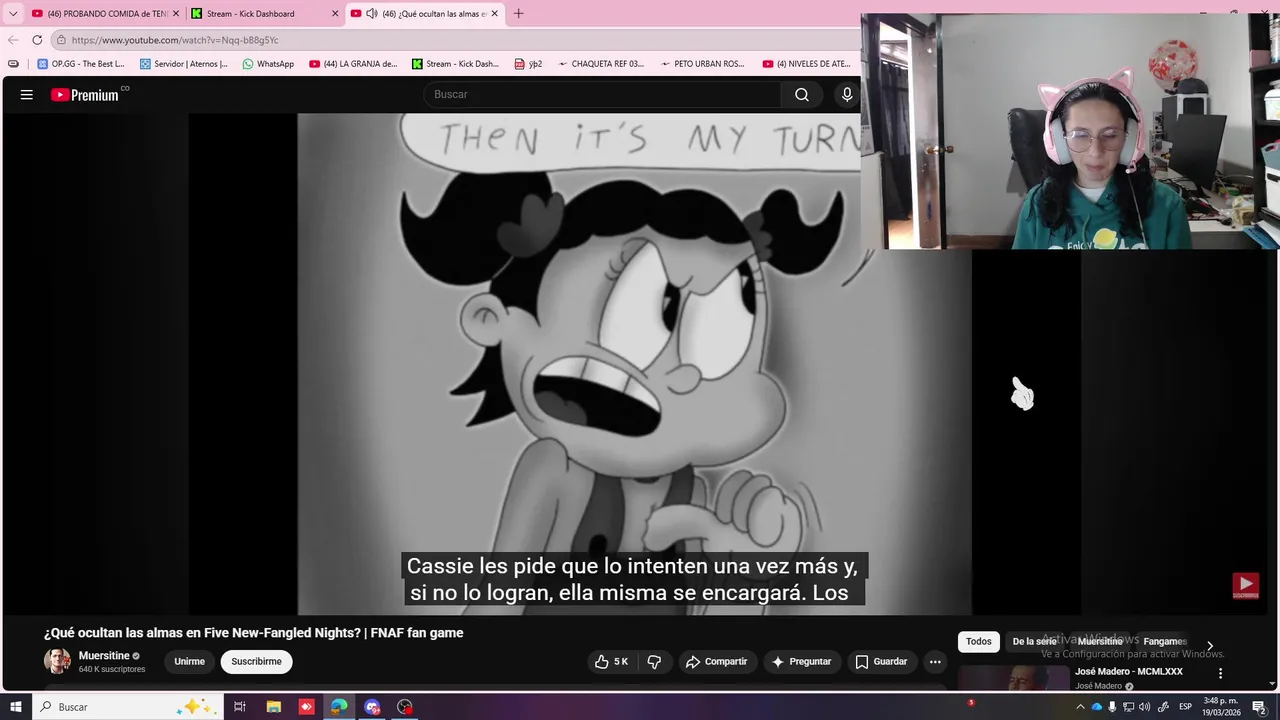
Task: Join the channel with Unirme
Action: click(189, 661)
